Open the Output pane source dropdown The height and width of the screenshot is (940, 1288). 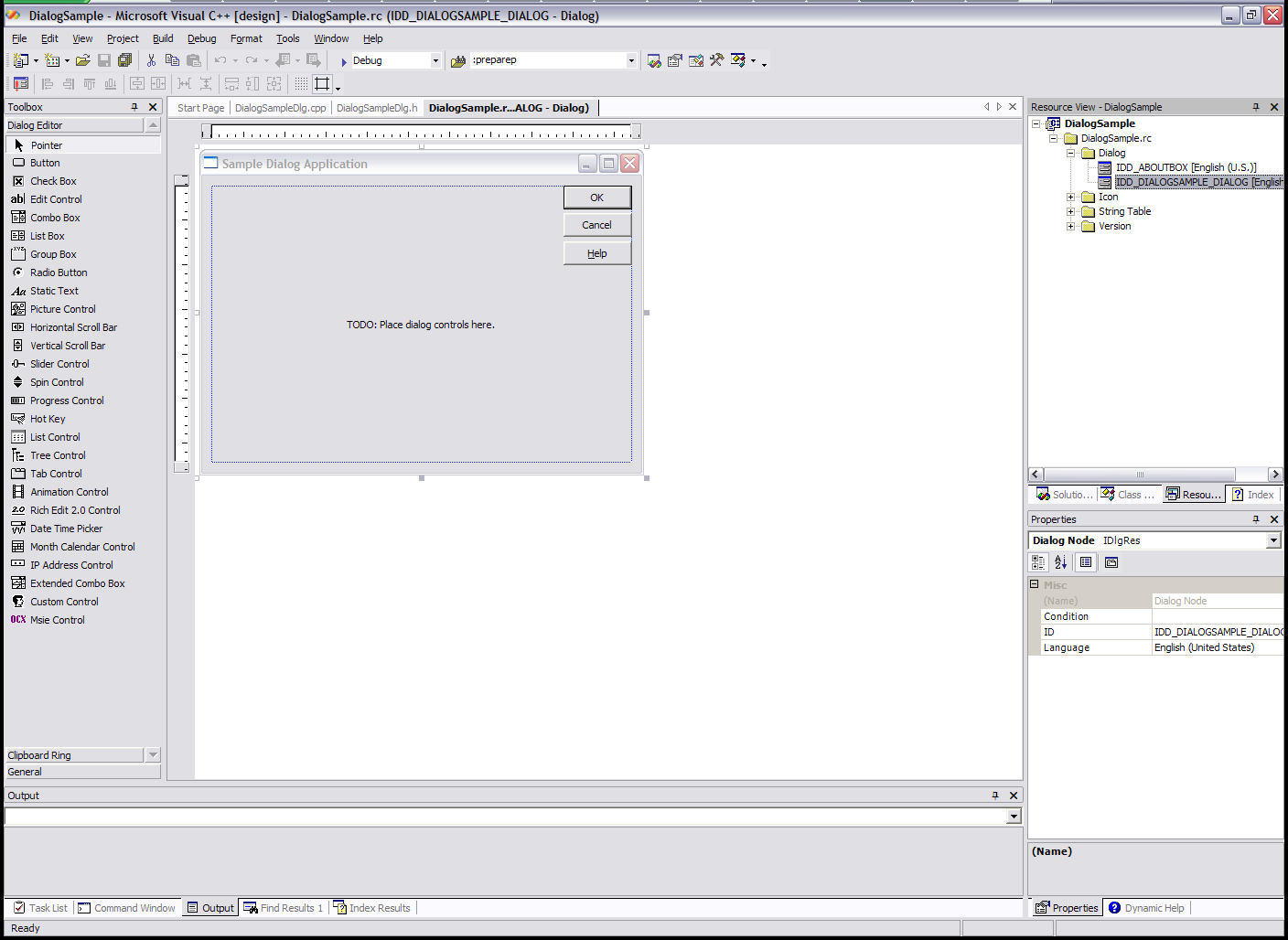(1014, 817)
